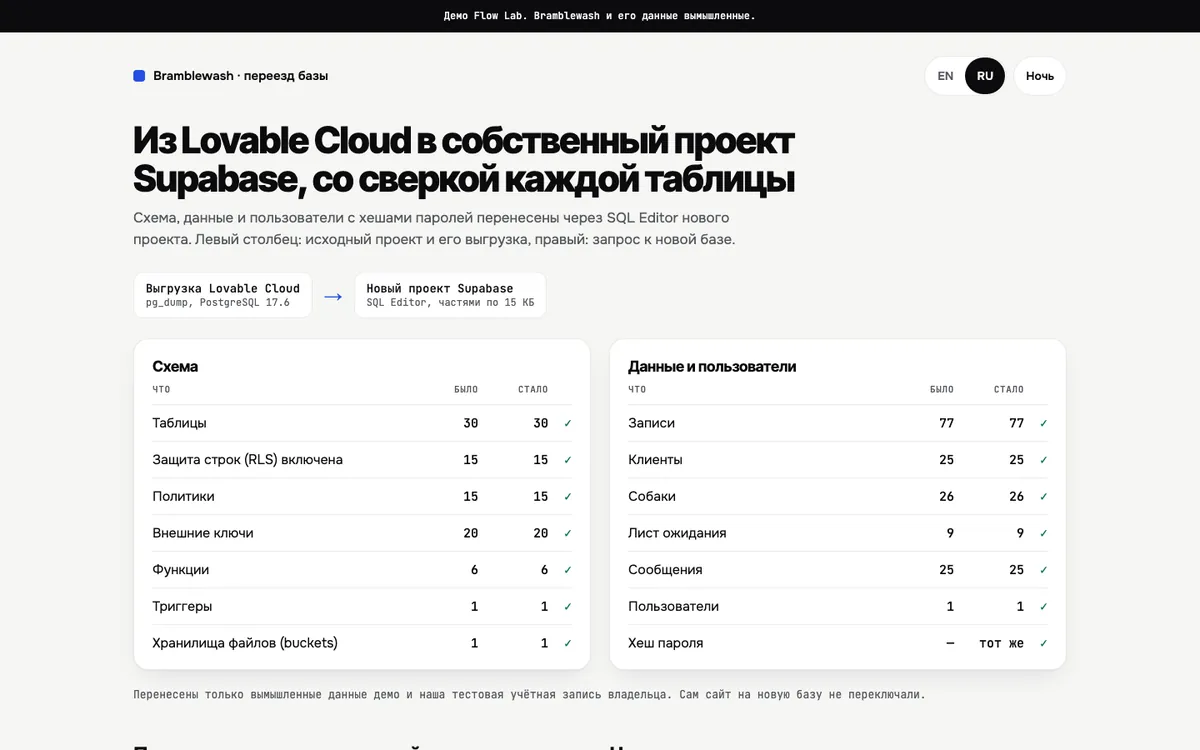Viewport: 1200px width, 750px height.
Task: Click the Клиенты row label
Action: pos(655,460)
